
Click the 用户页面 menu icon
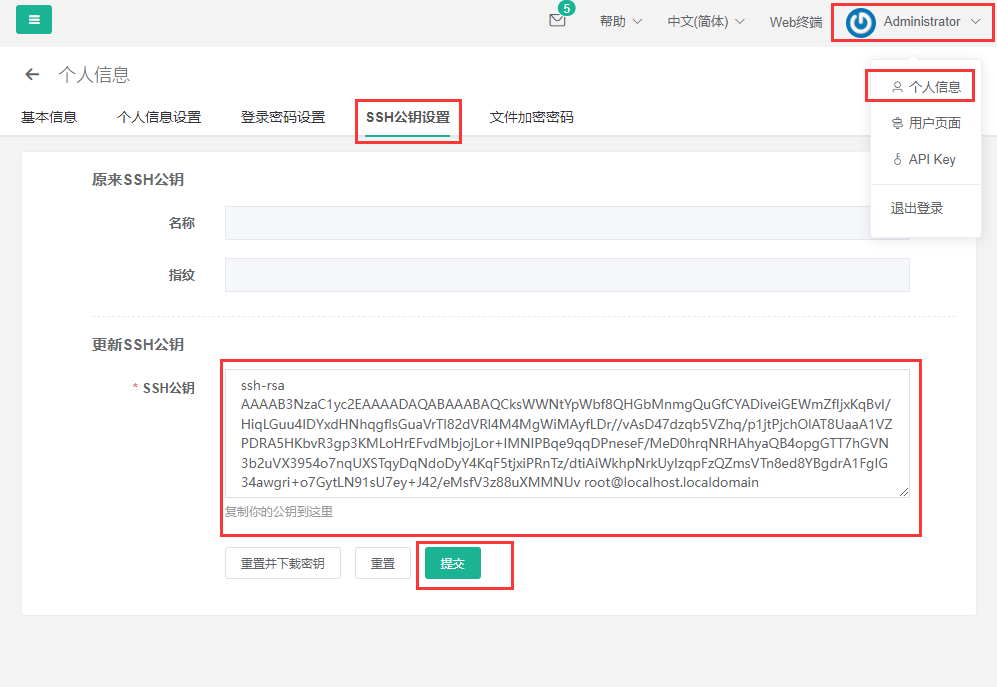899,121
